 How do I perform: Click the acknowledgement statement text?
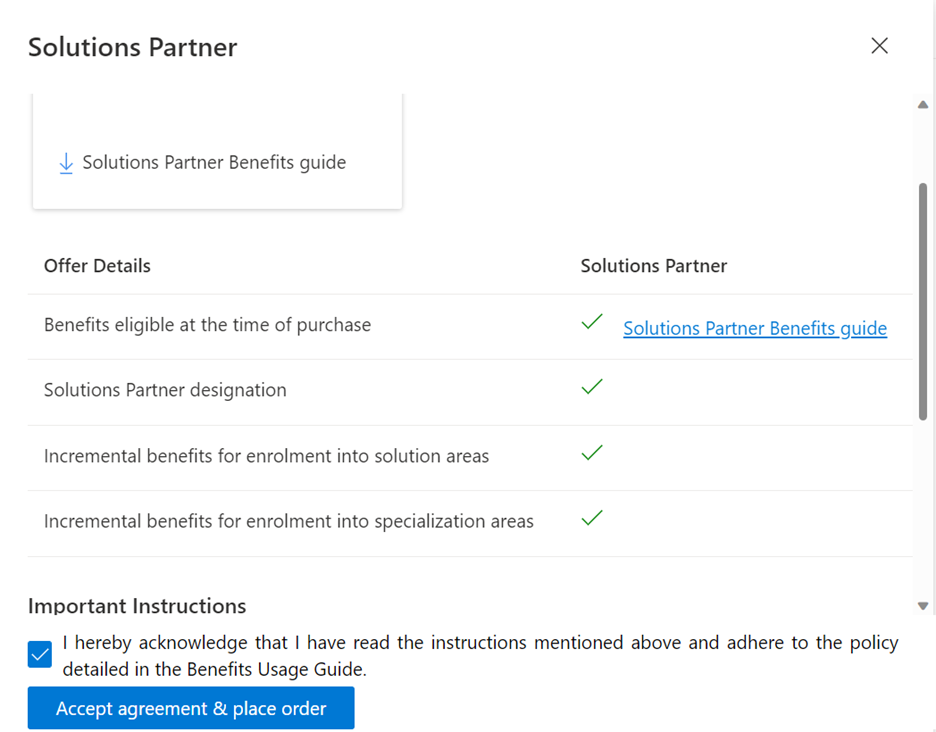coord(480,655)
